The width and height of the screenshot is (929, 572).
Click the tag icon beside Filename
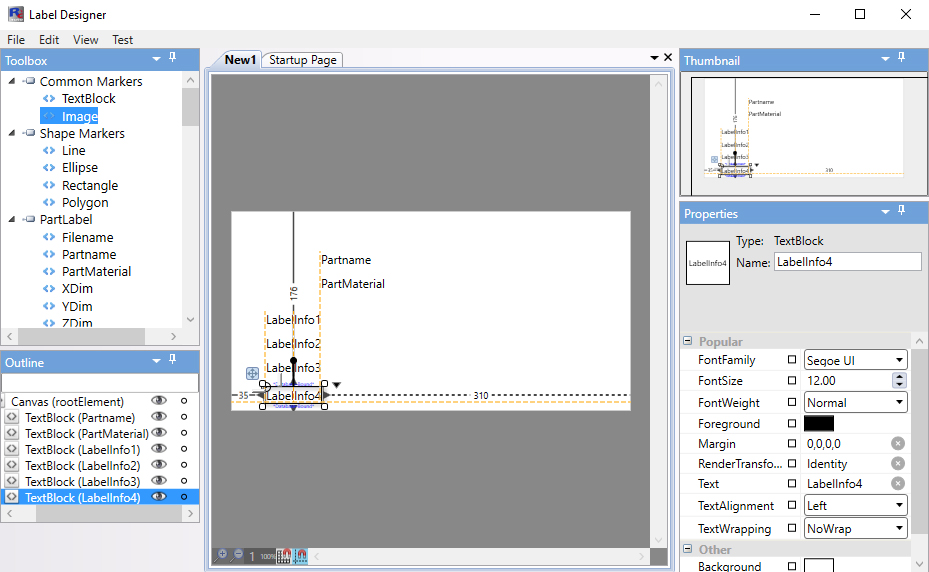(x=49, y=237)
